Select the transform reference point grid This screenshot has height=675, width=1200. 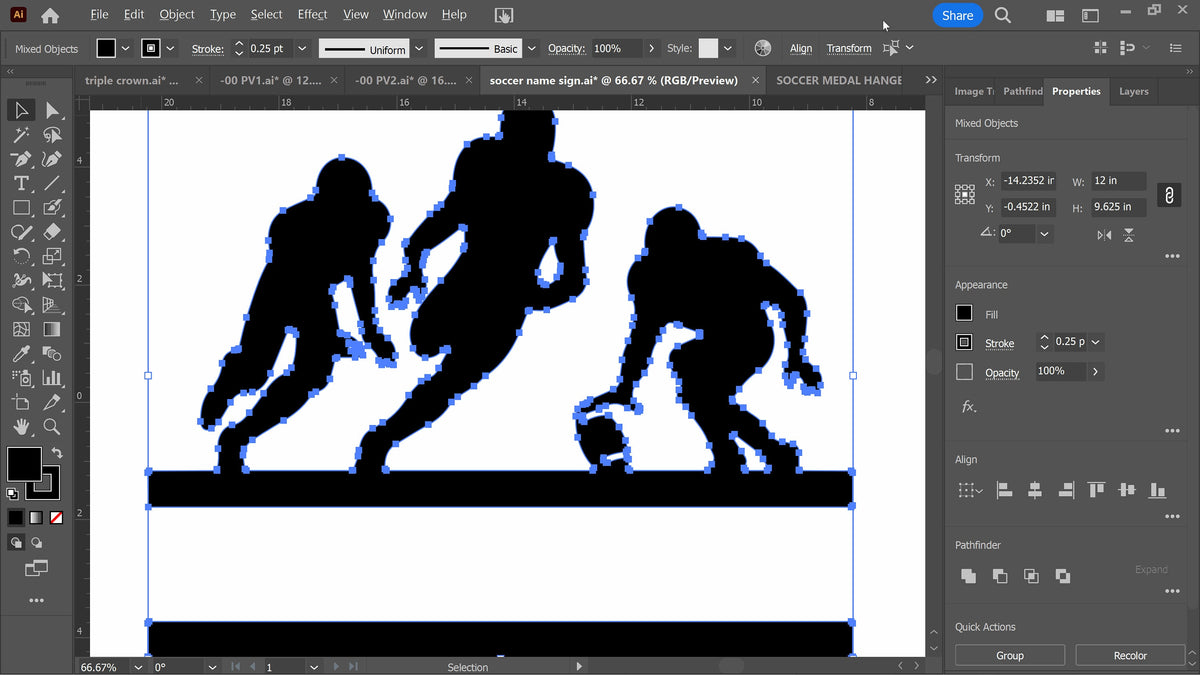pyautogui.click(x=965, y=194)
